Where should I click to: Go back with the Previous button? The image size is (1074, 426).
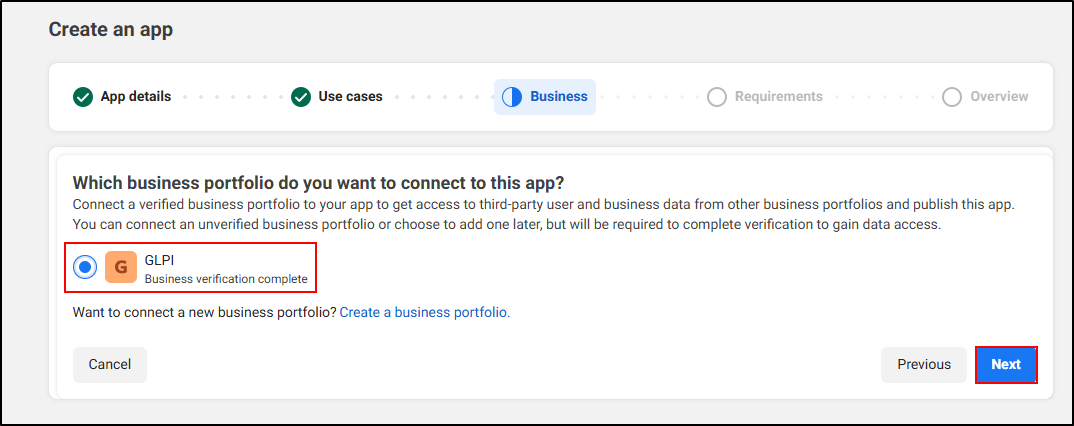point(924,365)
